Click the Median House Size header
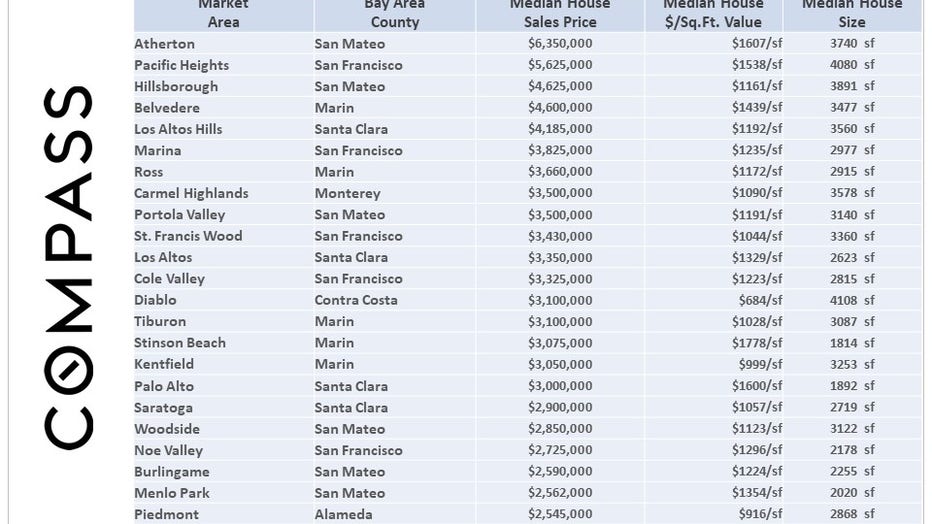Viewport: 932px width, 524px height. [x=852, y=14]
